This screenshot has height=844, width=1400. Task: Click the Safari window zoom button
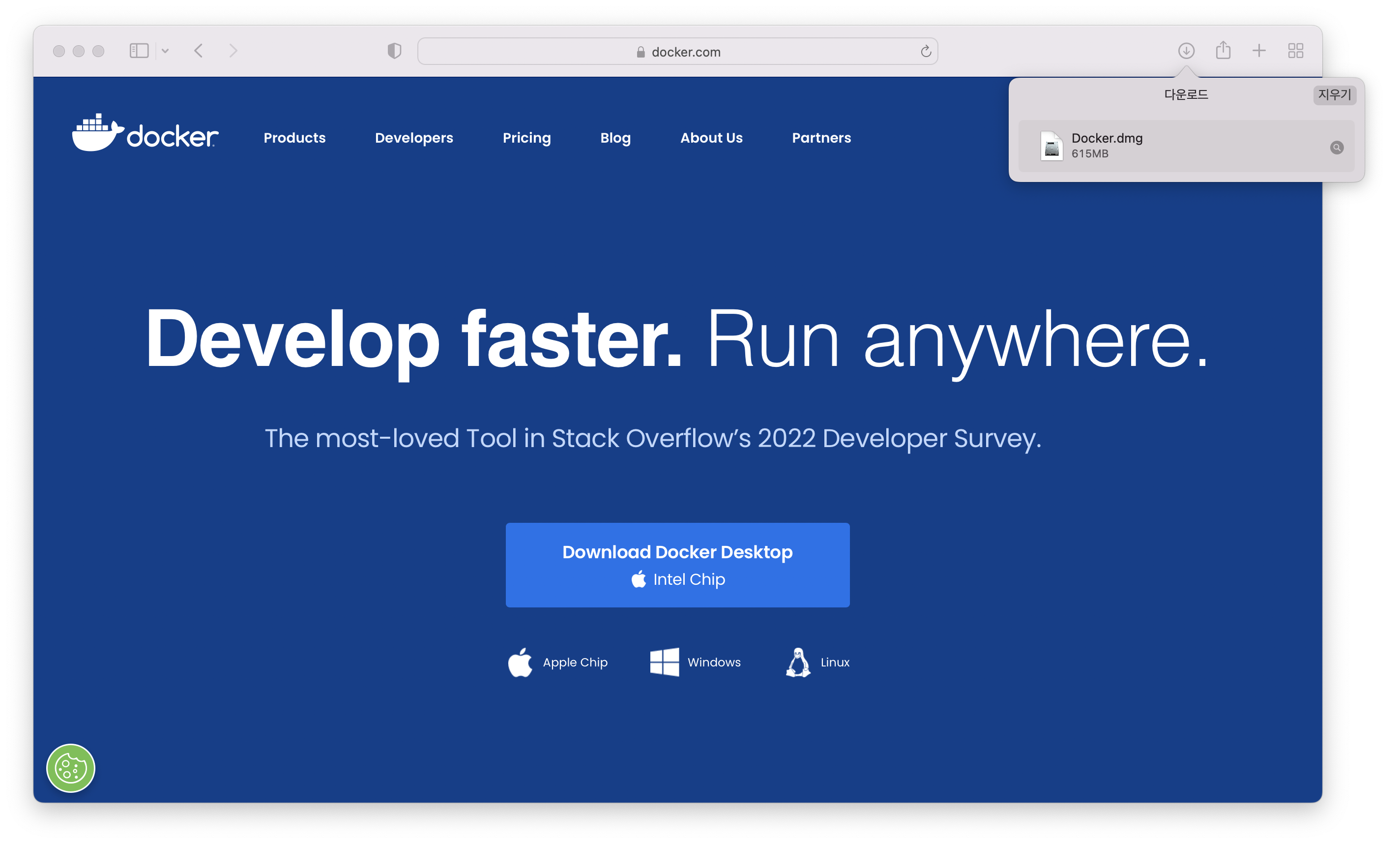tap(98, 51)
